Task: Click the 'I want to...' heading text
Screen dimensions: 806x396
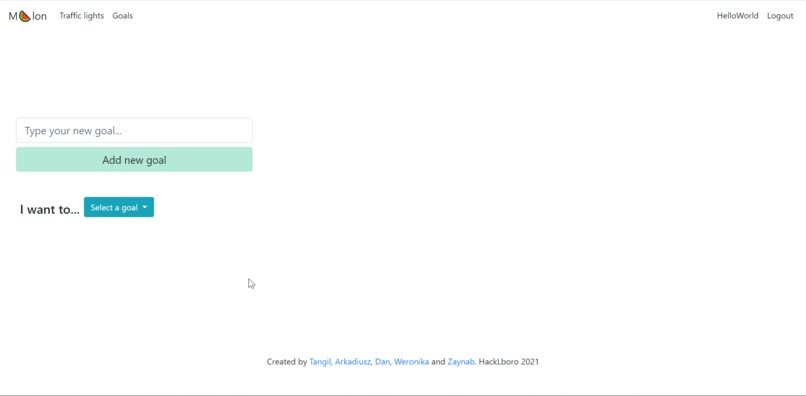Action: point(50,209)
